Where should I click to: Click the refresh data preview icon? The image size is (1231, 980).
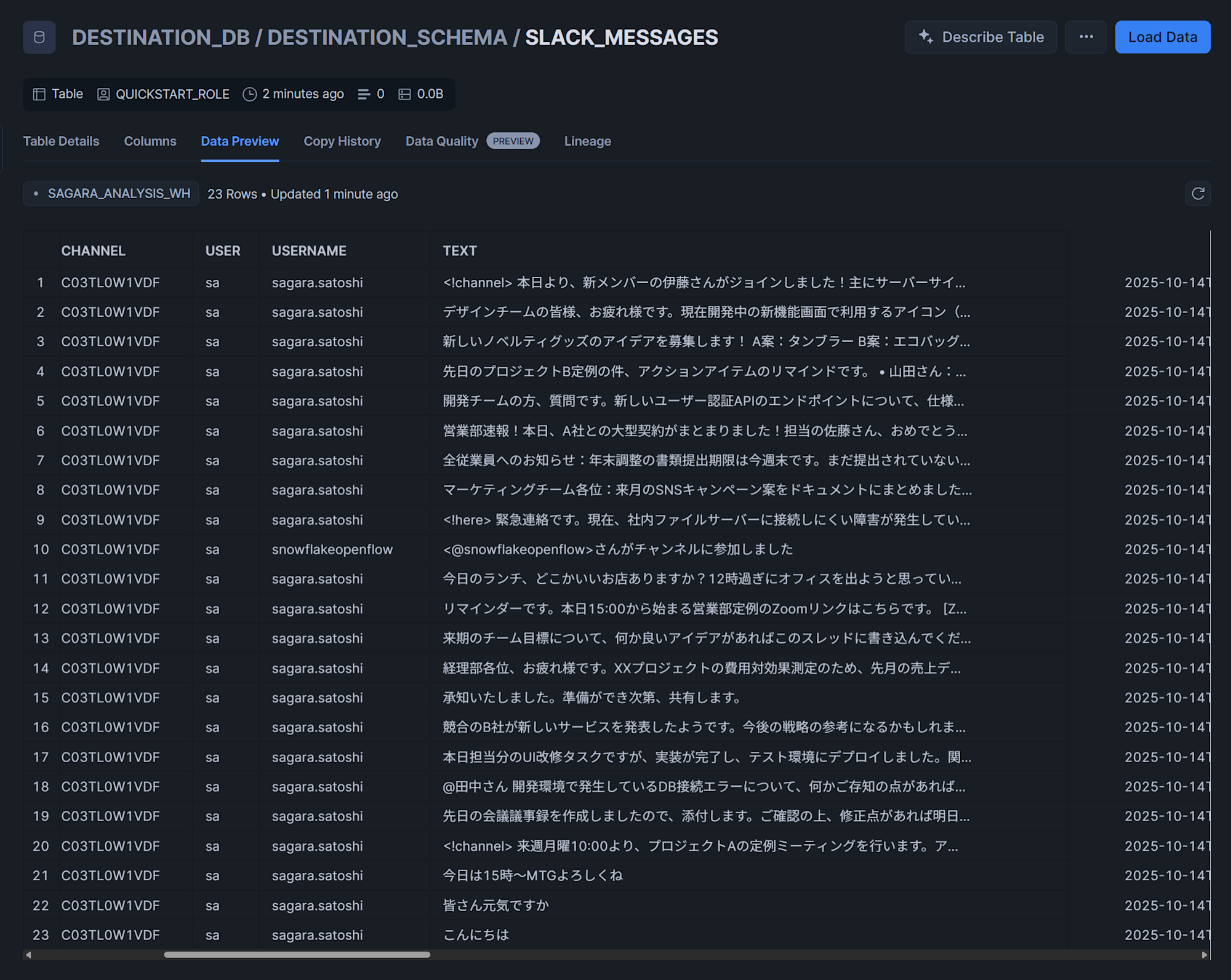tap(1197, 194)
